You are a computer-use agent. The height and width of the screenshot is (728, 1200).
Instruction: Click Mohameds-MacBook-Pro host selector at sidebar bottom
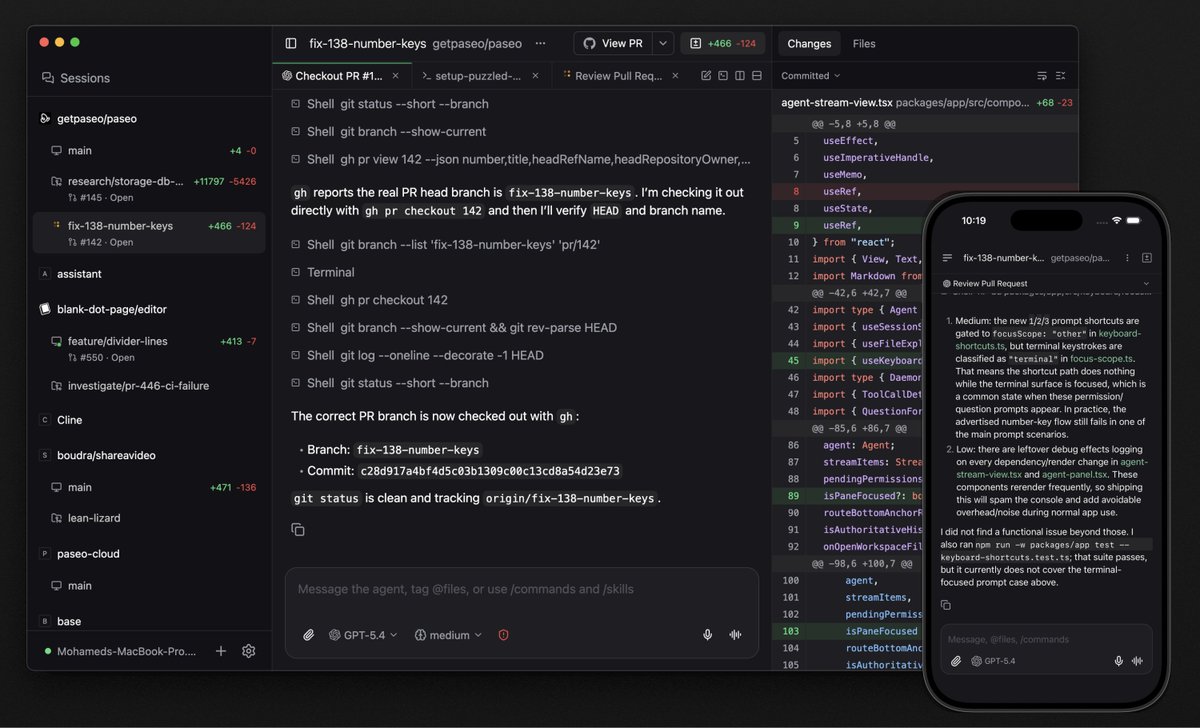(x=120, y=651)
